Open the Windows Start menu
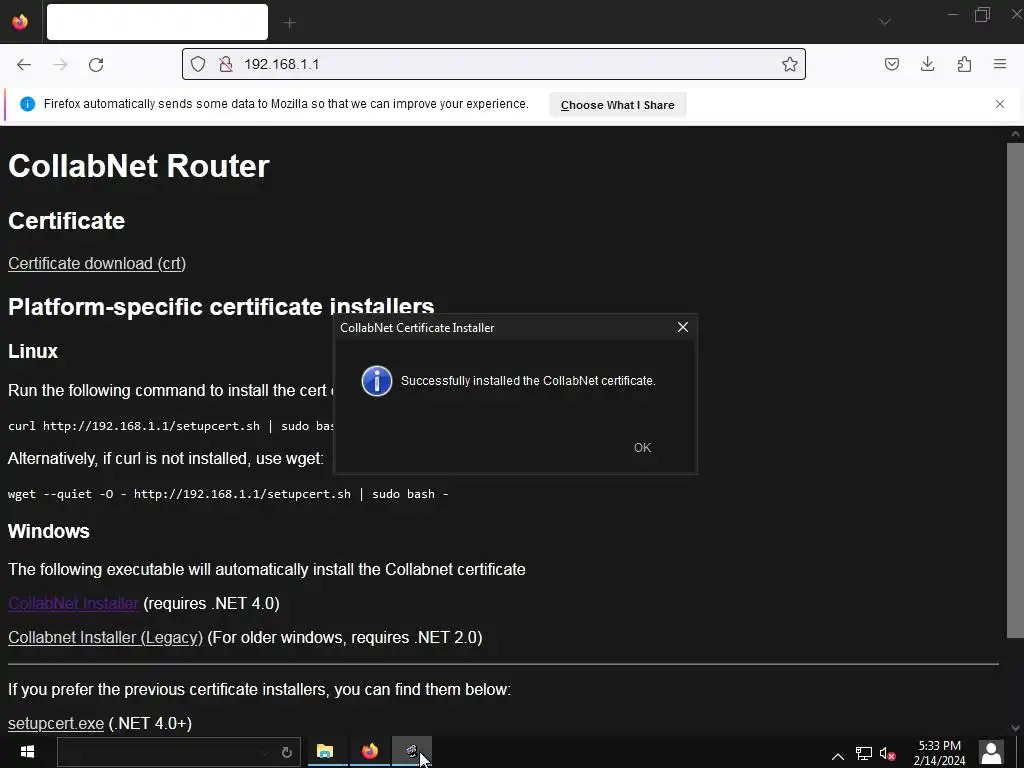 click(x=27, y=752)
